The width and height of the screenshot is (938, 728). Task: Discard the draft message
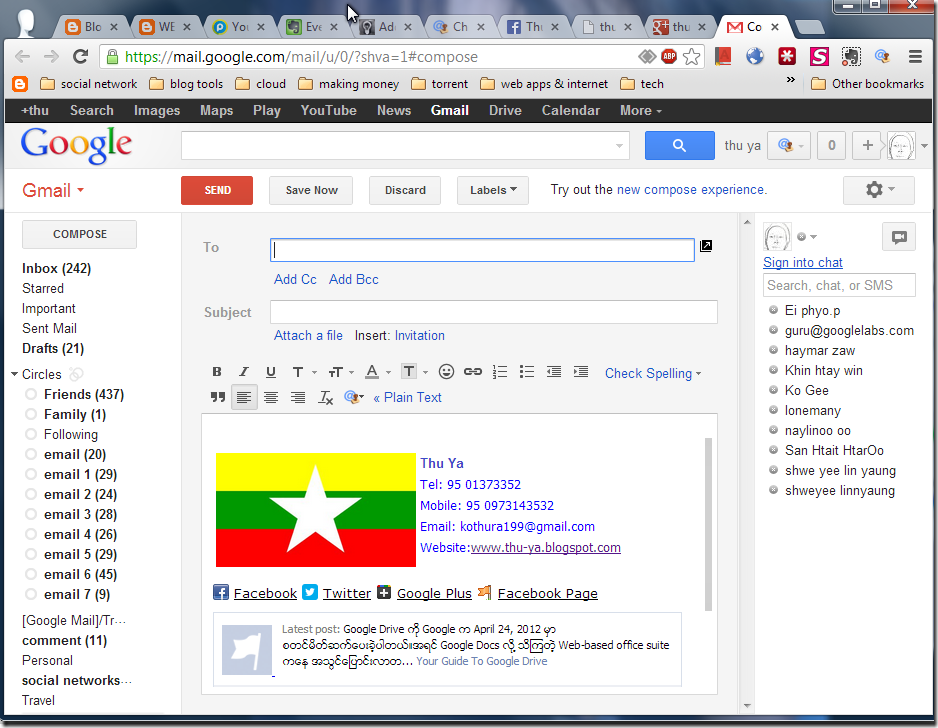[405, 190]
